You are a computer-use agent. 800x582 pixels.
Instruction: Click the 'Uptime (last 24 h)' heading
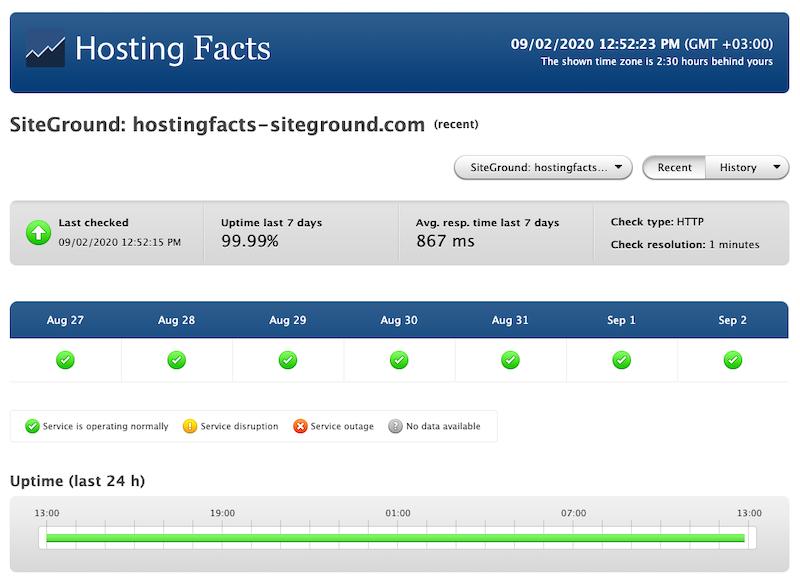pos(78,481)
